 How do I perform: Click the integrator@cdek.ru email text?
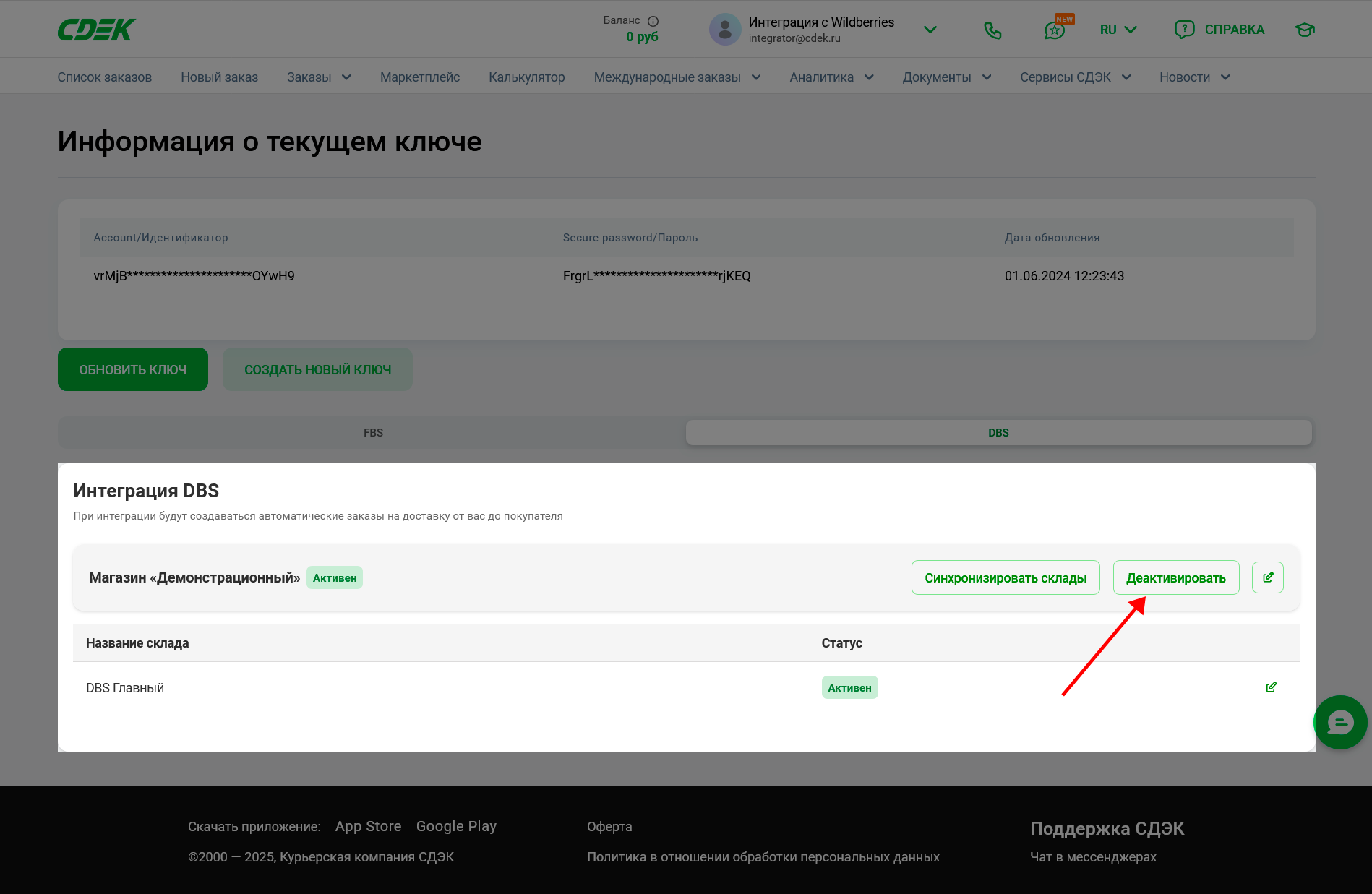(794, 38)
